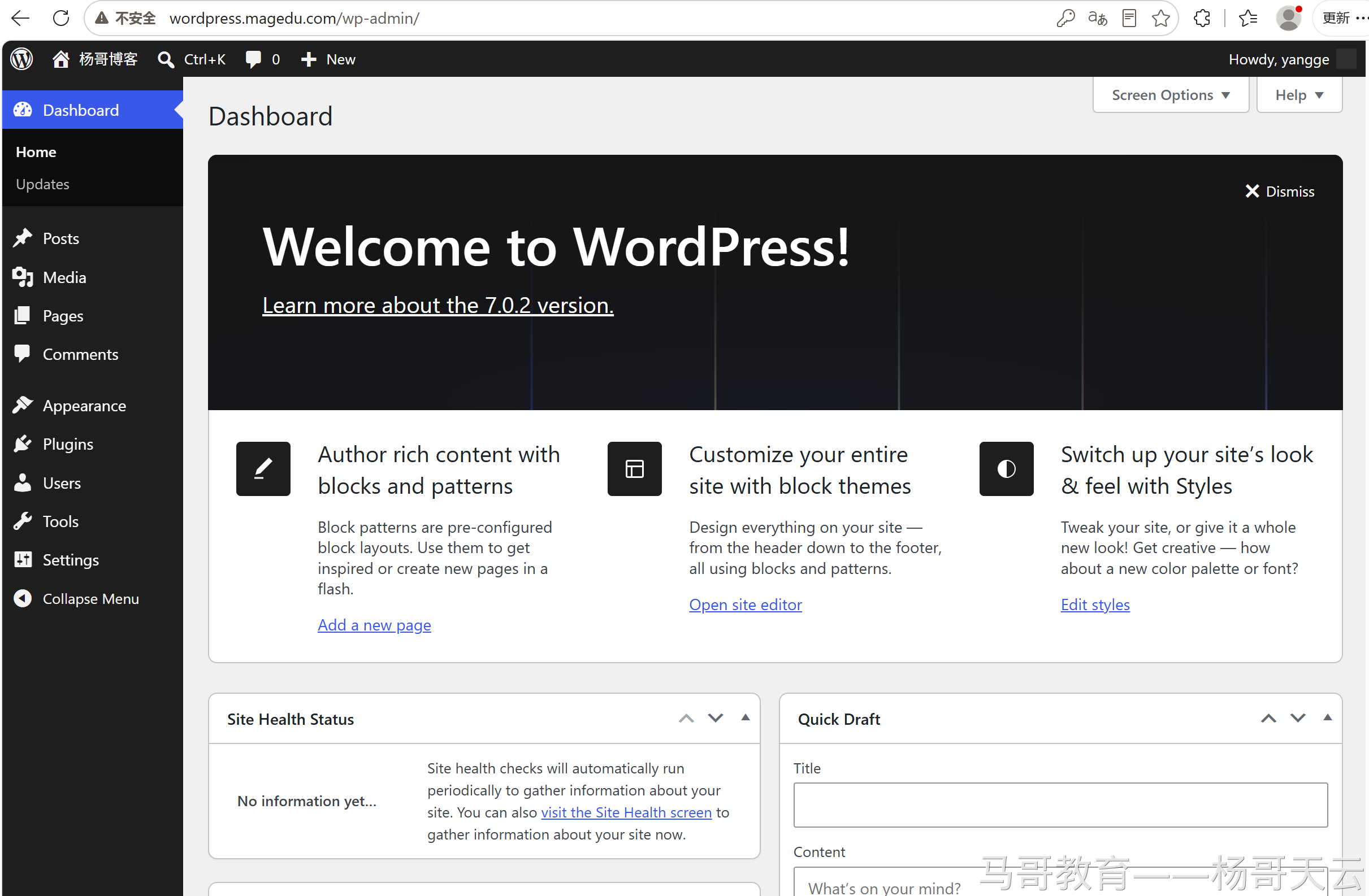Click the plus New icon
This screenshot has width=1369, height=896.
click(x=309, y=59)
